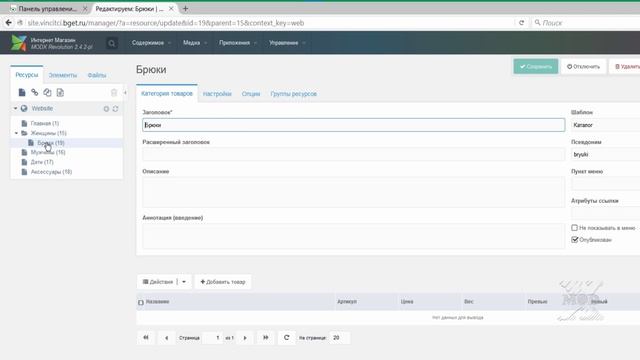Click the 'Псевдоним' field with bryuki

pyautogui.click(x=605, y=154)
